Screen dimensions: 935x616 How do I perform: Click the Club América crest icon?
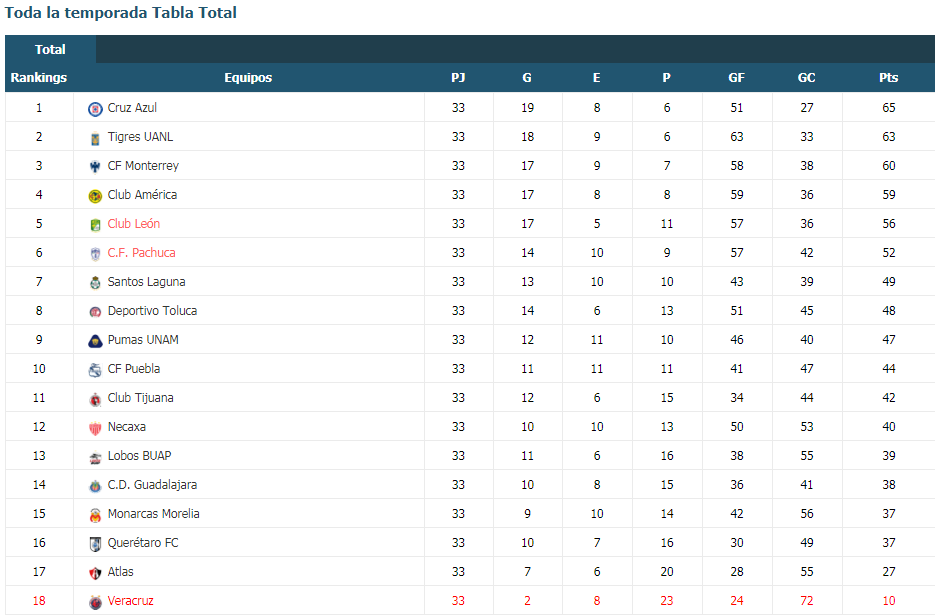[95, 196]
